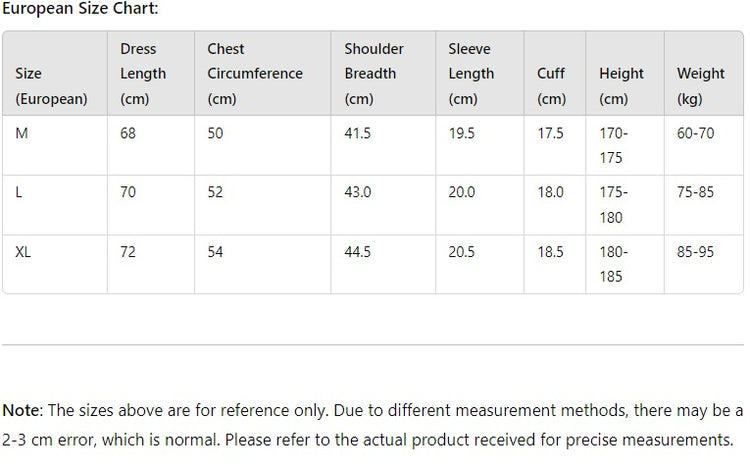The width and height of the screenshot is (750, 470).
Task: Click the European Size Chart heading
Action: pyautogui.click(x=80, y=9)
